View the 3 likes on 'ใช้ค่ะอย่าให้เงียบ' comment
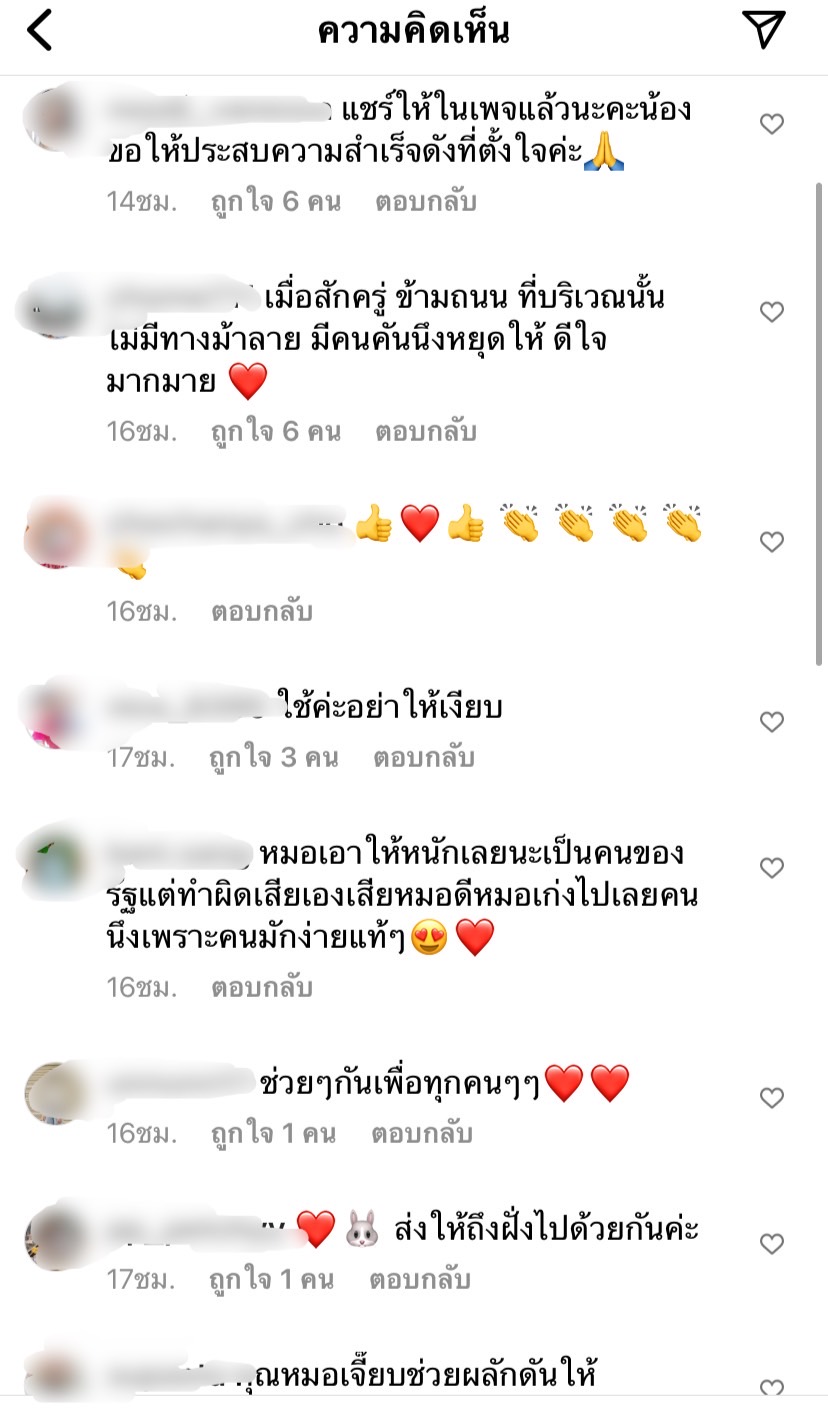The image size is (828, 1410). point(274,758)
